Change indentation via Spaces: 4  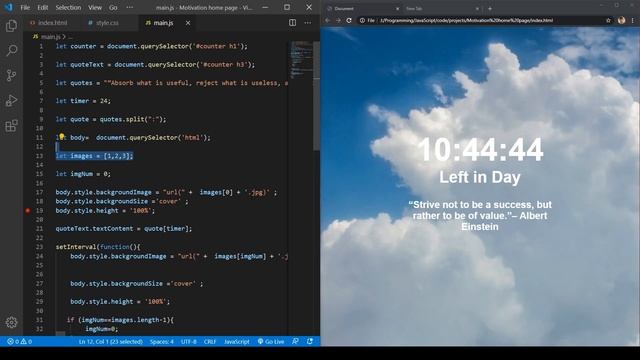point(162,342)
